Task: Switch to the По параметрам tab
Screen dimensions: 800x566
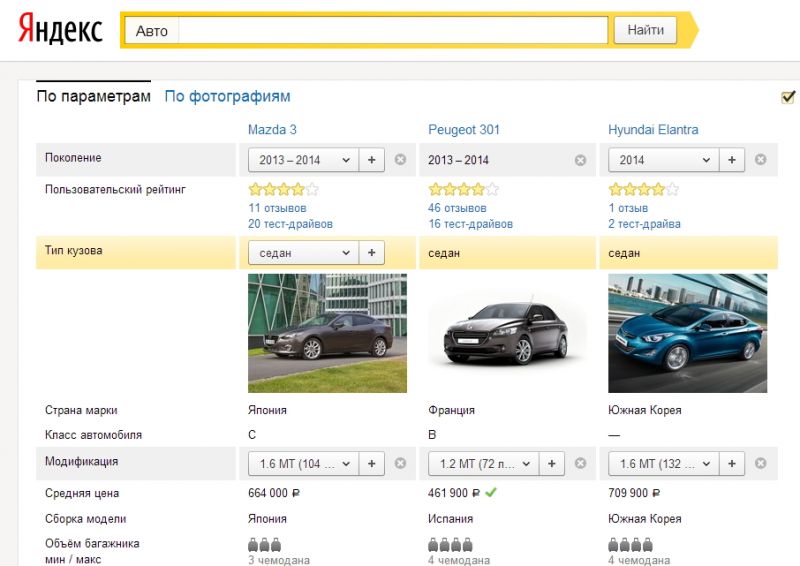Action: [x=93, y=96]
